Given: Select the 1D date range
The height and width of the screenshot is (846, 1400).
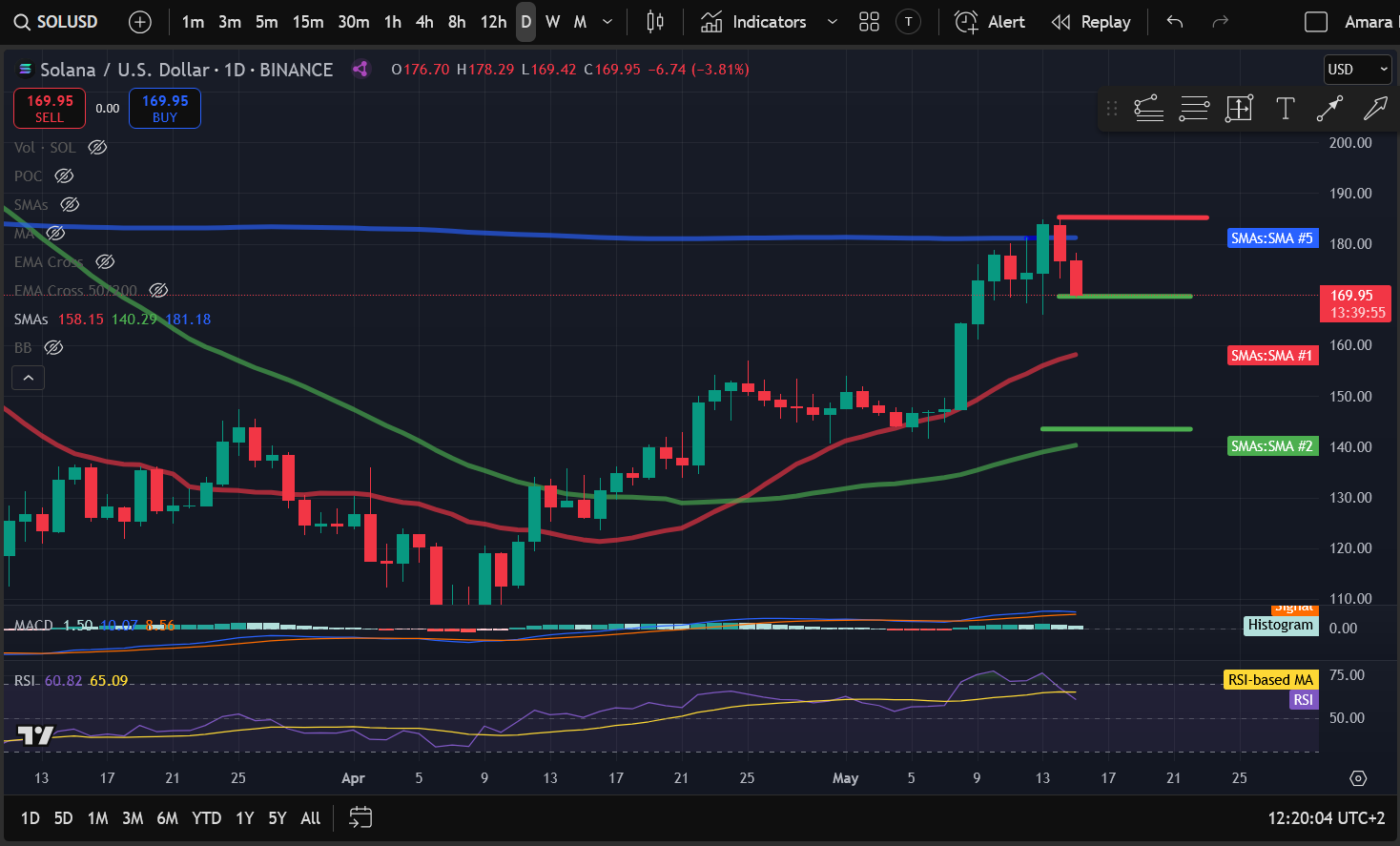Looking at the screenshot, I should (31, 818).
